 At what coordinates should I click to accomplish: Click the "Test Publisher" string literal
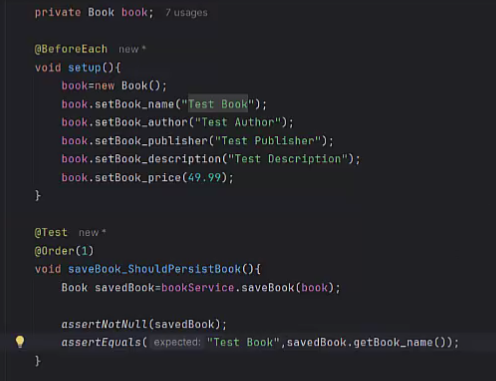click(x=268, y=141)
